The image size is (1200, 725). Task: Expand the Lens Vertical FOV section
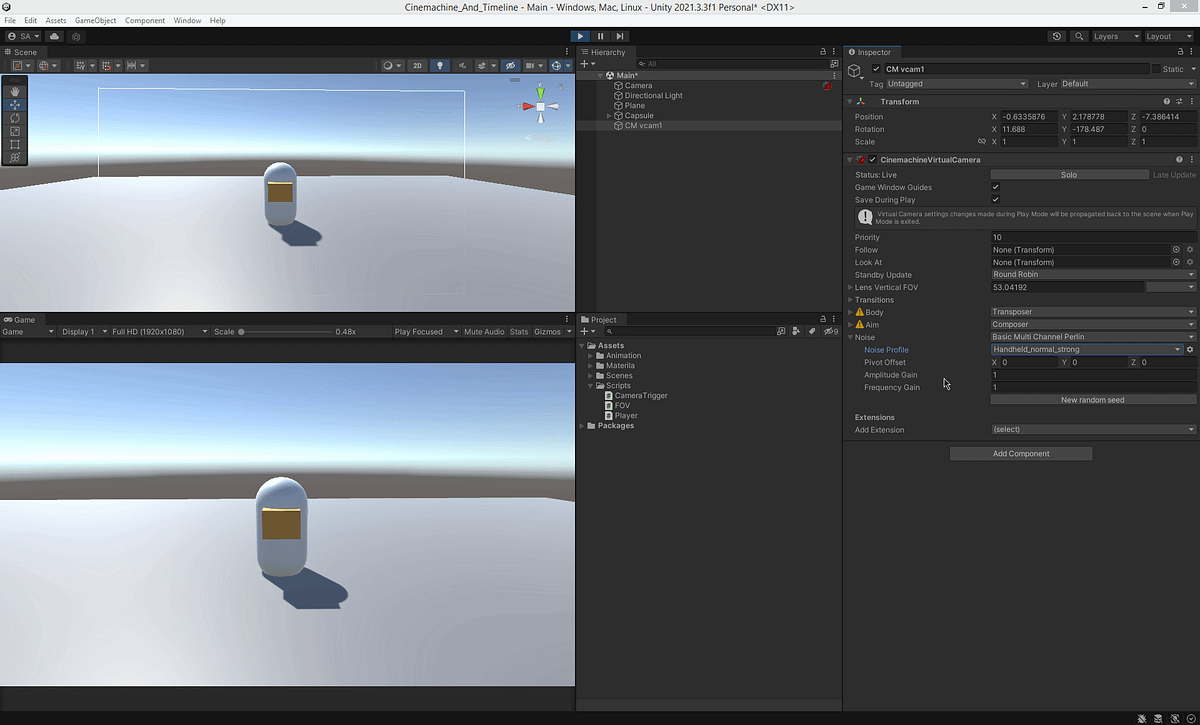click(x=851, y=287)
